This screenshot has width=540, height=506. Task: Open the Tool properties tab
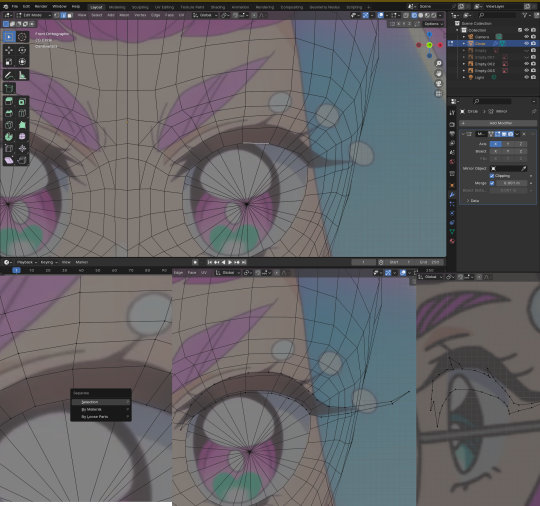(x=452, y=113)
